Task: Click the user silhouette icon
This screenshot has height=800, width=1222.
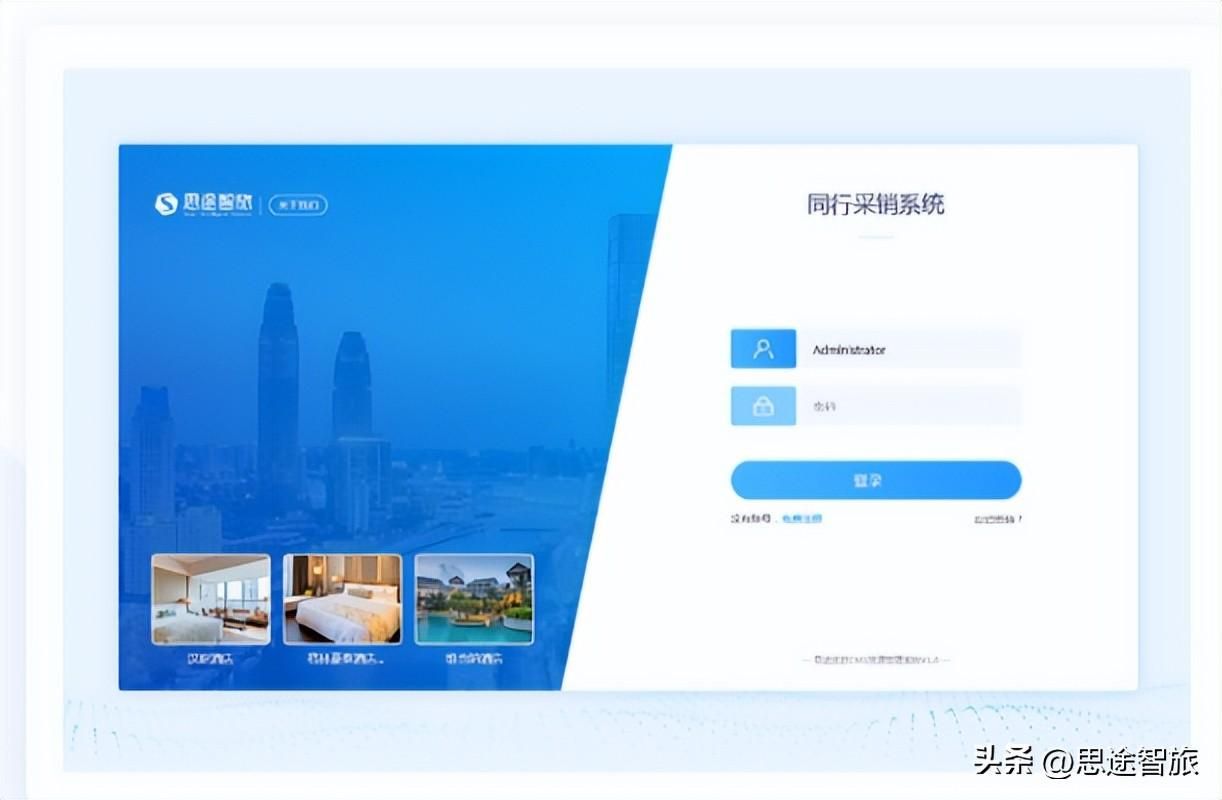Action: tap(764, 349)
